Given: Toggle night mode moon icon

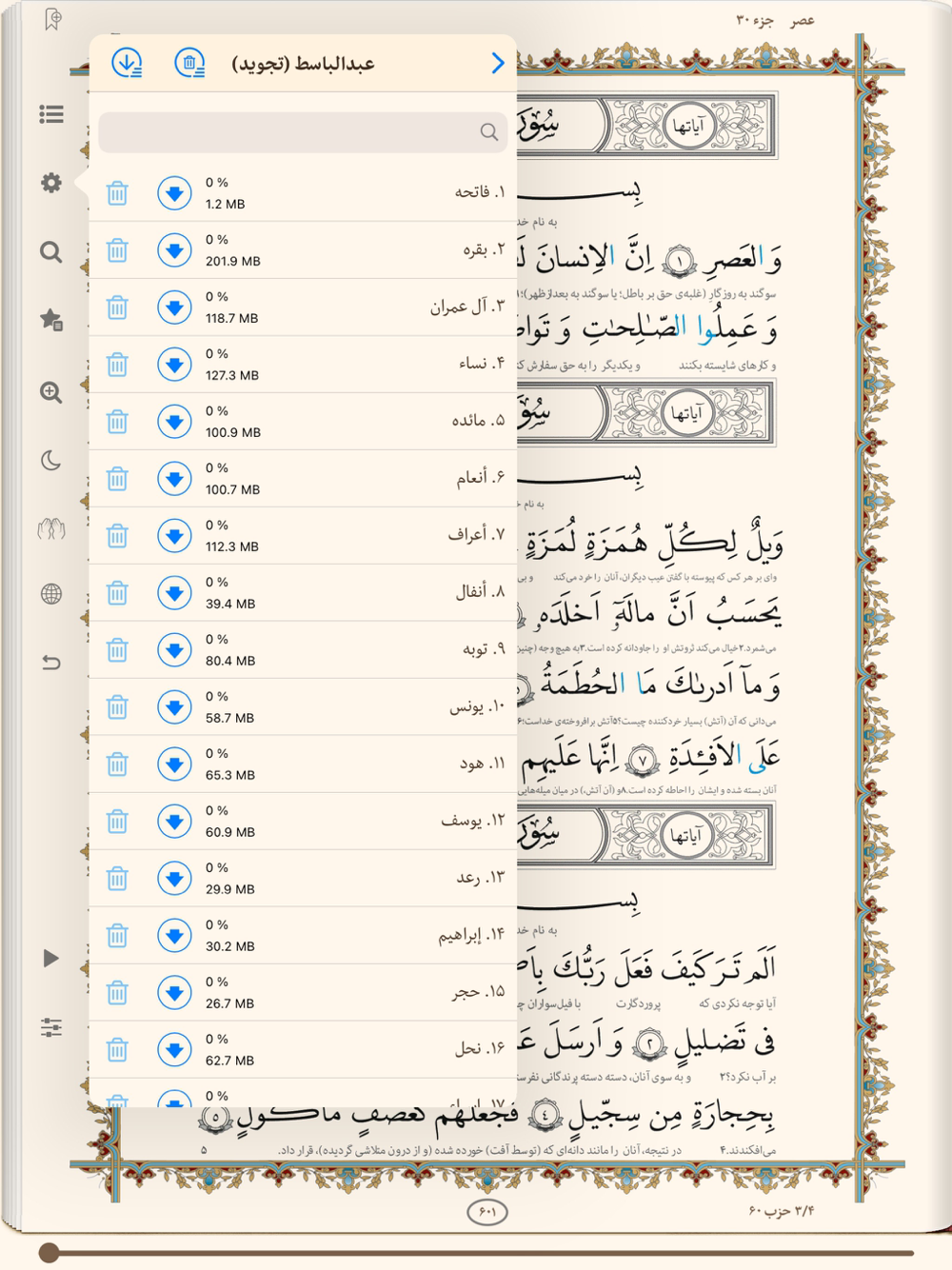Looking at the screenshot, I should coord(51,461).
